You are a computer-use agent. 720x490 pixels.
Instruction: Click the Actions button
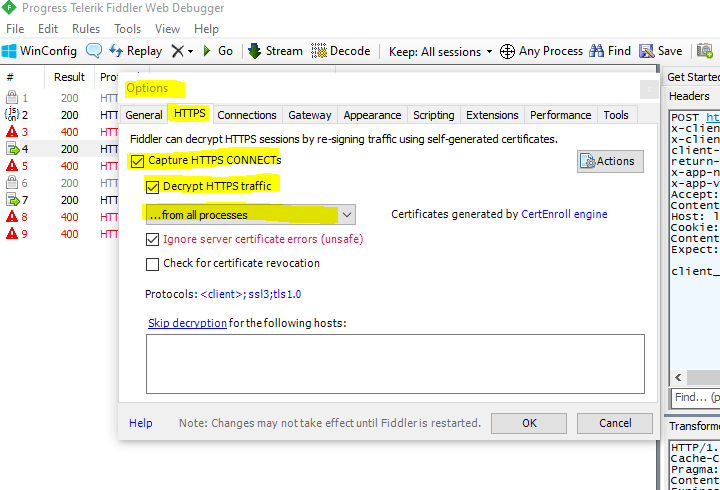[x=610, y=161]
